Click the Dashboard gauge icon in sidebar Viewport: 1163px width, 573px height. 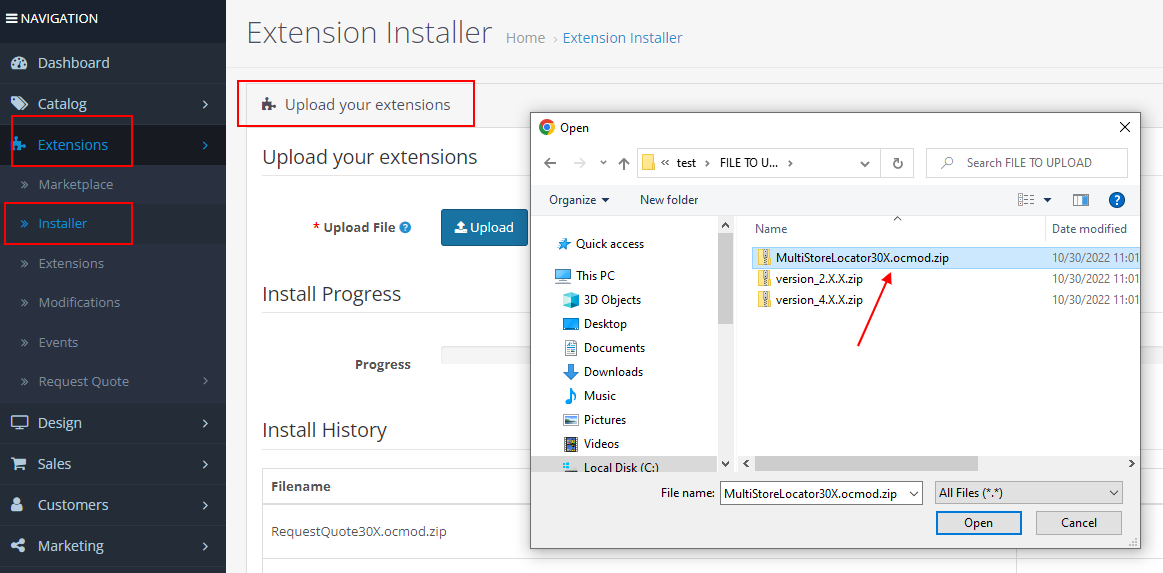coord(18,63)
